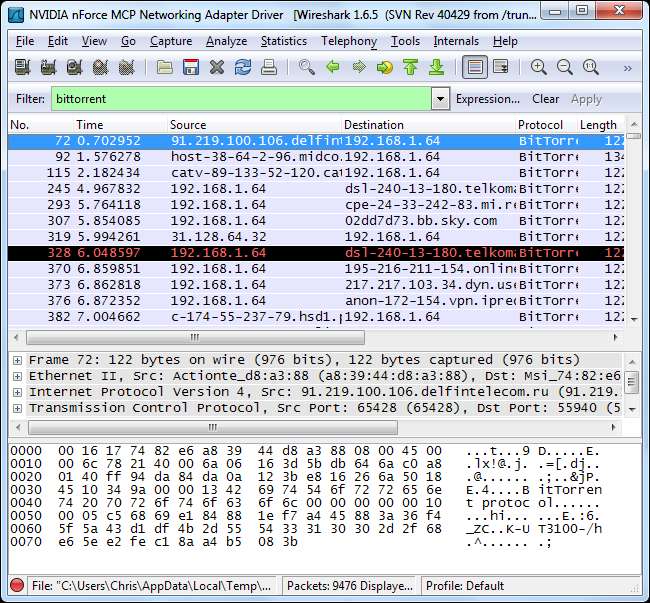Screen dimensions: 650x603
Task: Show more toolbar items chevron
Action: 628,68
